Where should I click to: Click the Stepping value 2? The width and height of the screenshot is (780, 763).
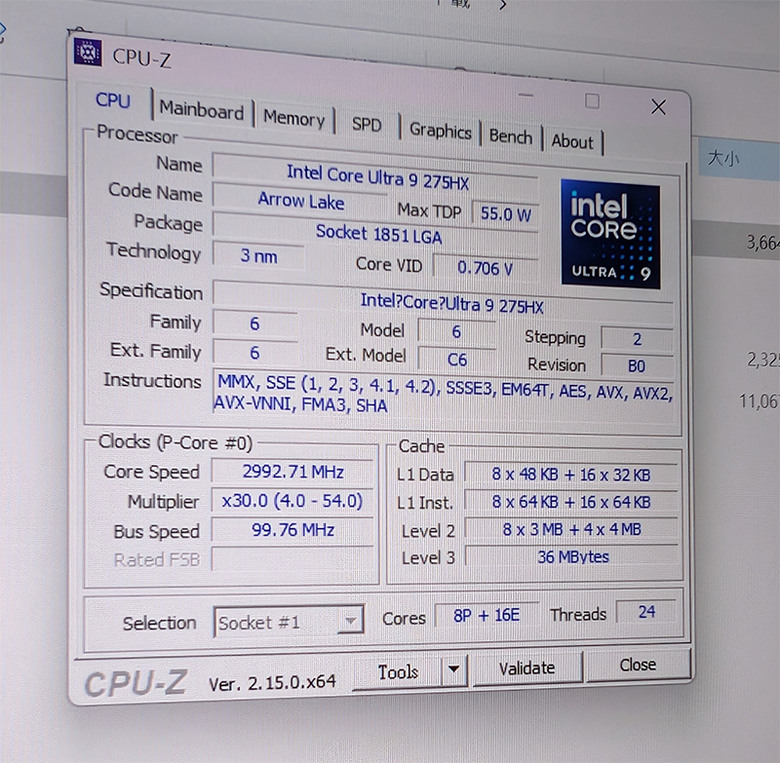637,339
